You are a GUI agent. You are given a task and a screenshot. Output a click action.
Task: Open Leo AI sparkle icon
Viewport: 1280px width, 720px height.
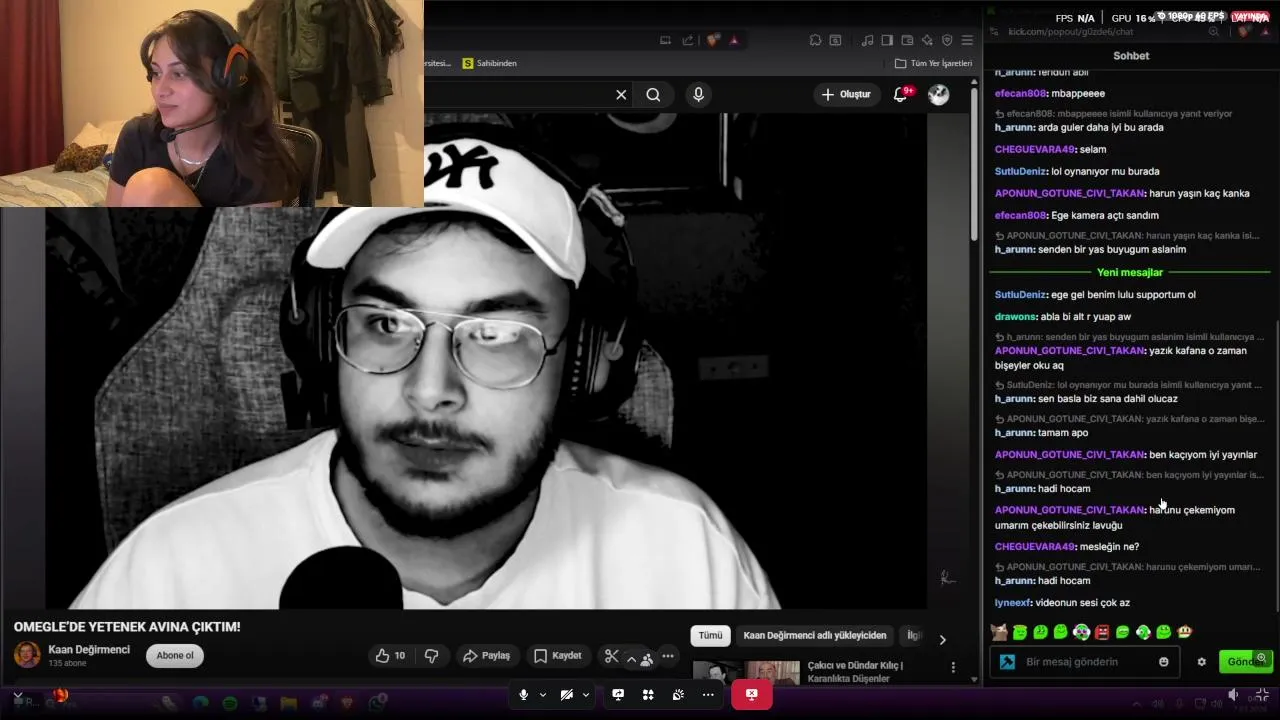[927, 40]
